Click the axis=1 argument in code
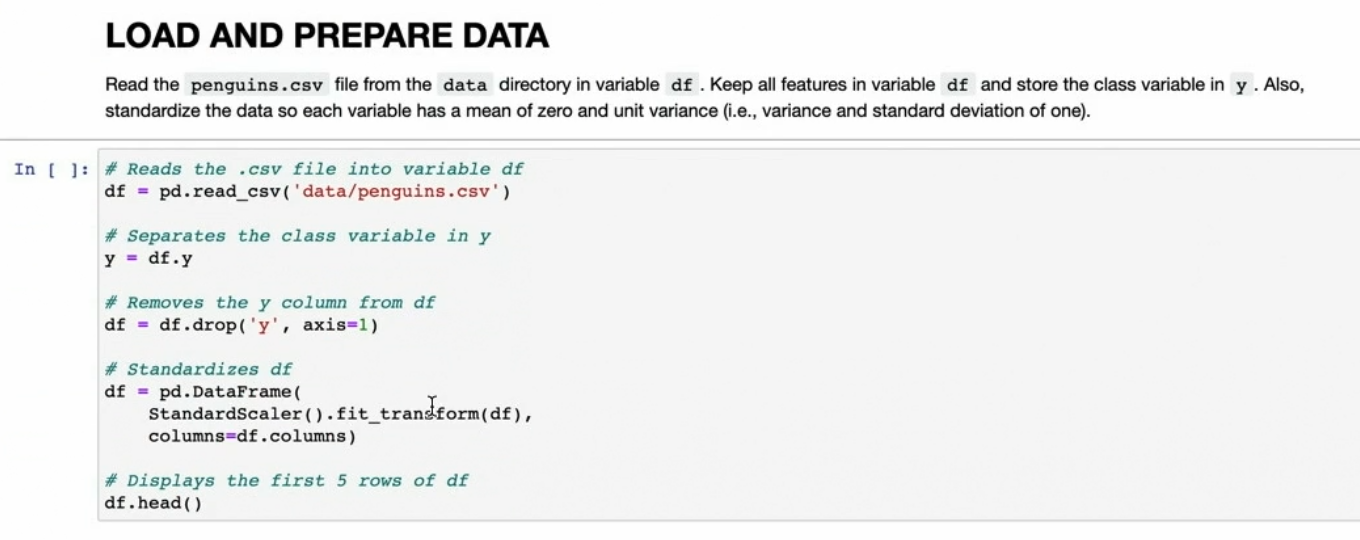This screenshot has width=1360, height=540. click(x=340, y=325)
